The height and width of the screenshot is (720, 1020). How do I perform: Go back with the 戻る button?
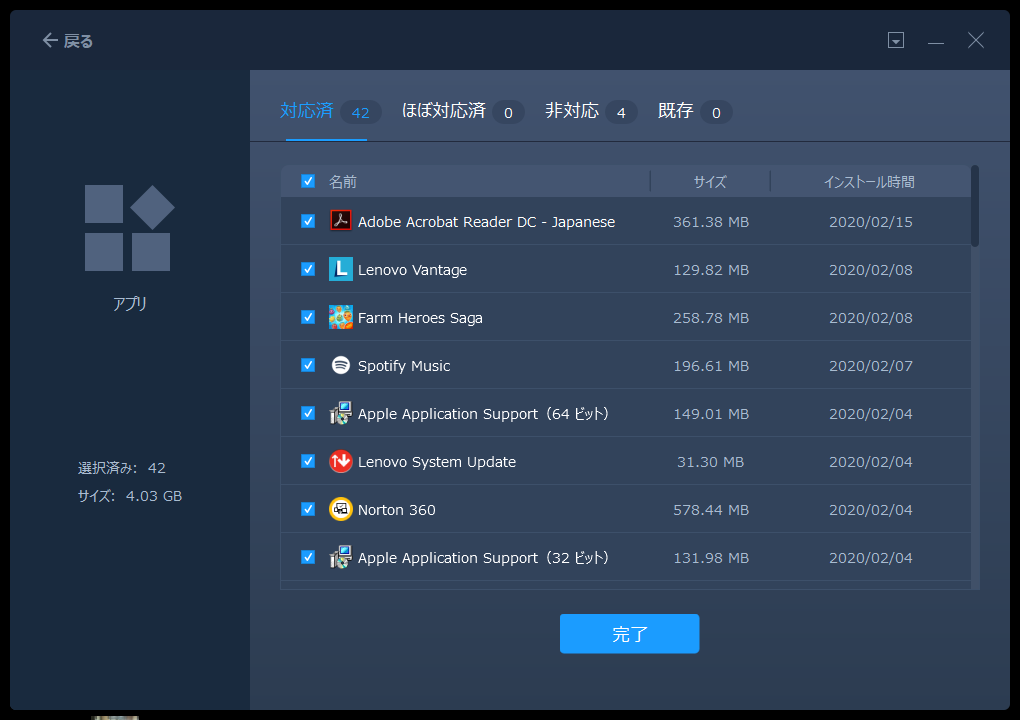(x=68, y=41)
